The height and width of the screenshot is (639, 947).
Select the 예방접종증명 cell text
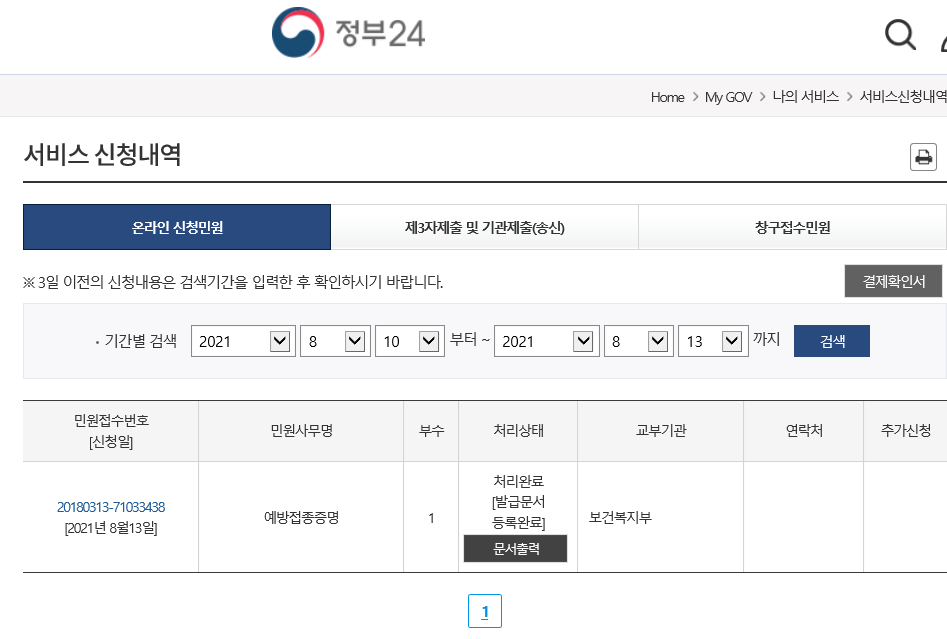click(x=301, y=517)
